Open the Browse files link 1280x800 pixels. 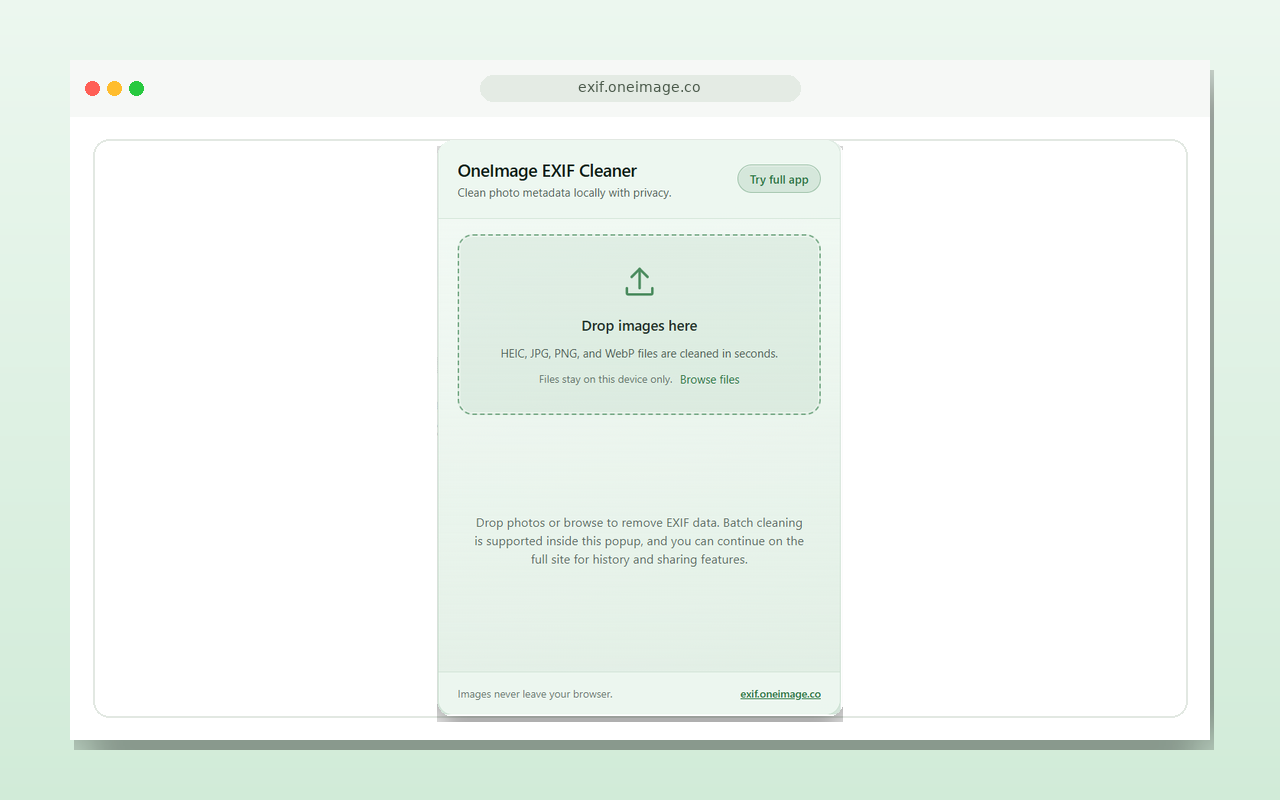[x=709, y=380]
